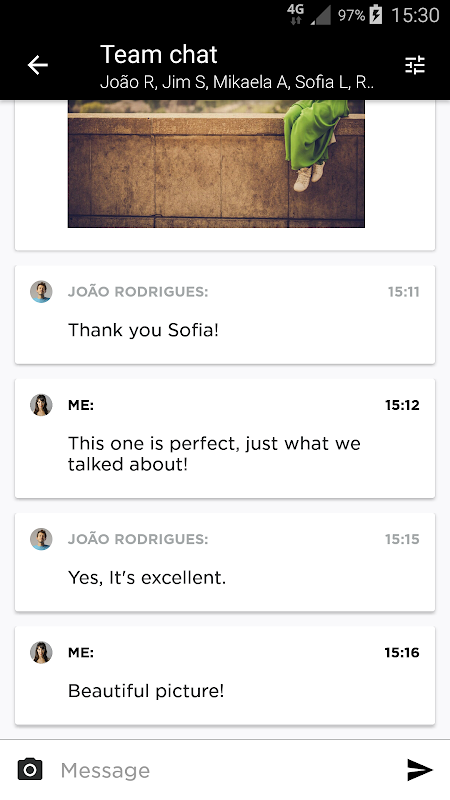The width and height of the screenshot is (450, 800).
Task: Tap the Team chat title
Action: click(x=159, y=54)
